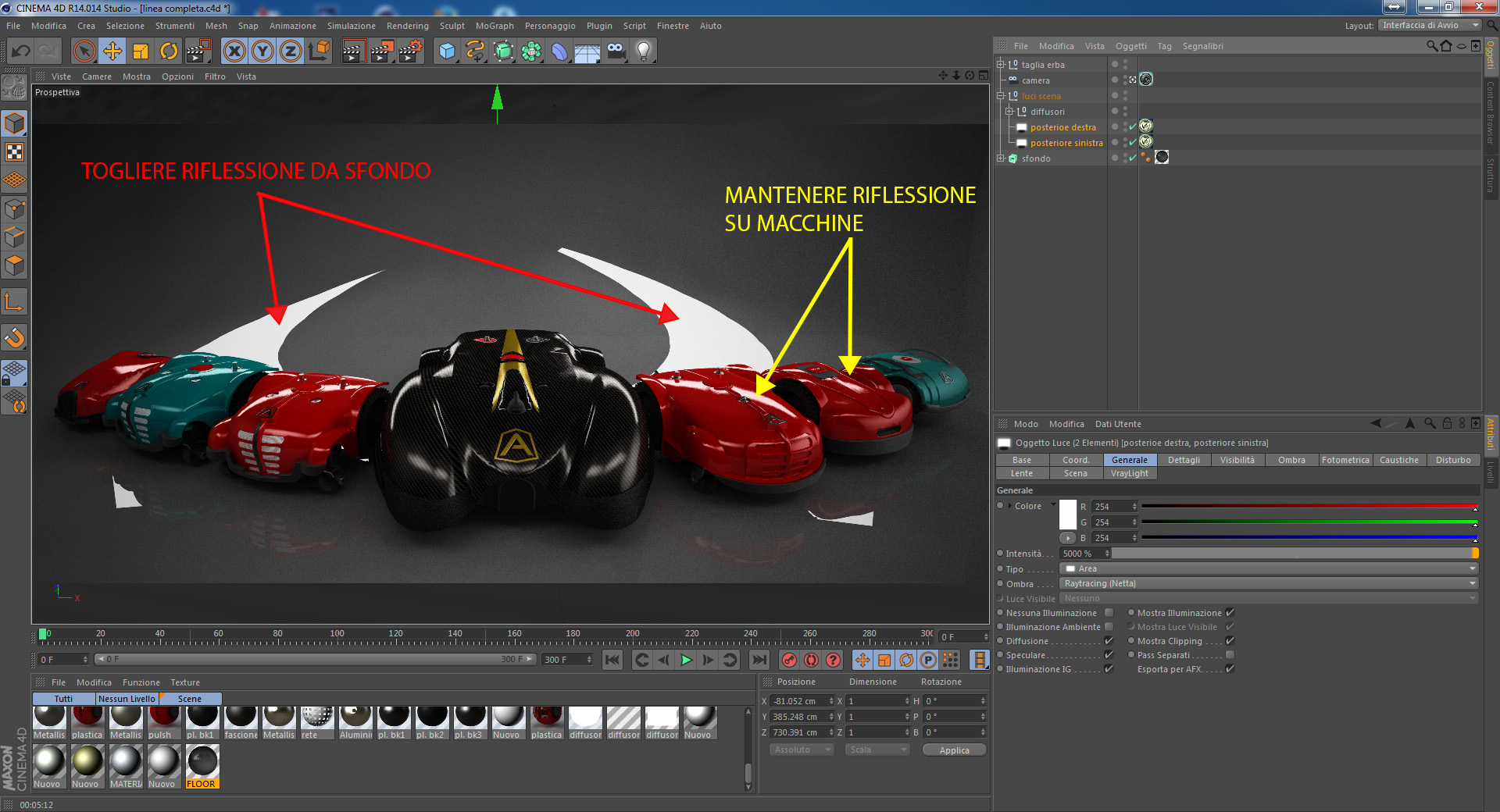Click the X position input field
Image resolution: width=1500 pixels, height=812 pixels.
point(800,701)
